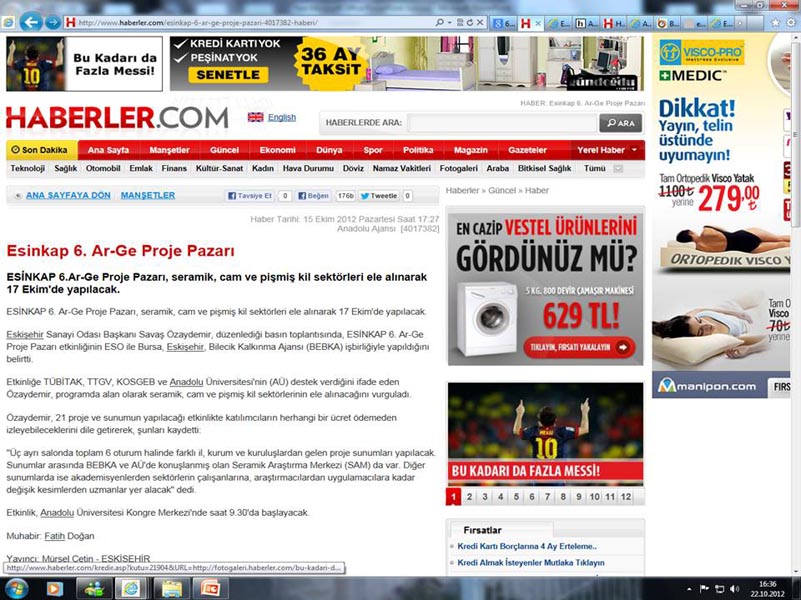The width and height of the screenshot is (801, 600).
Task: Open the Manşetler navigation item
Action: pyautogui.click(x=169, y=150)
